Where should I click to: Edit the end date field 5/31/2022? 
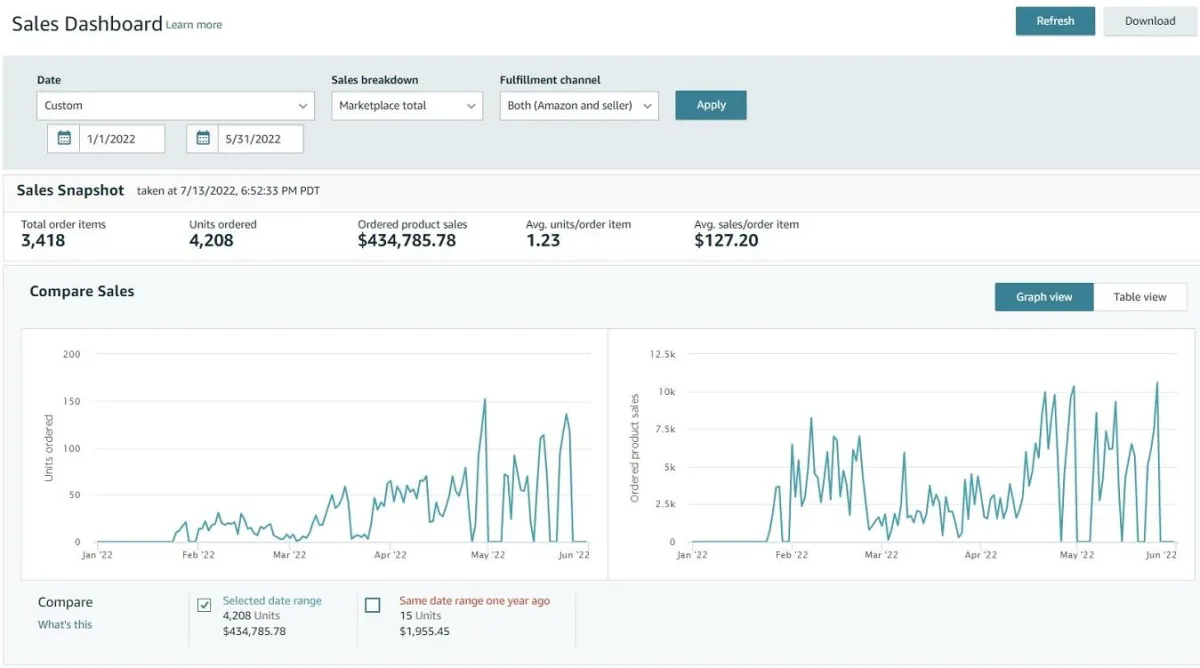click(x=259, y=139)
